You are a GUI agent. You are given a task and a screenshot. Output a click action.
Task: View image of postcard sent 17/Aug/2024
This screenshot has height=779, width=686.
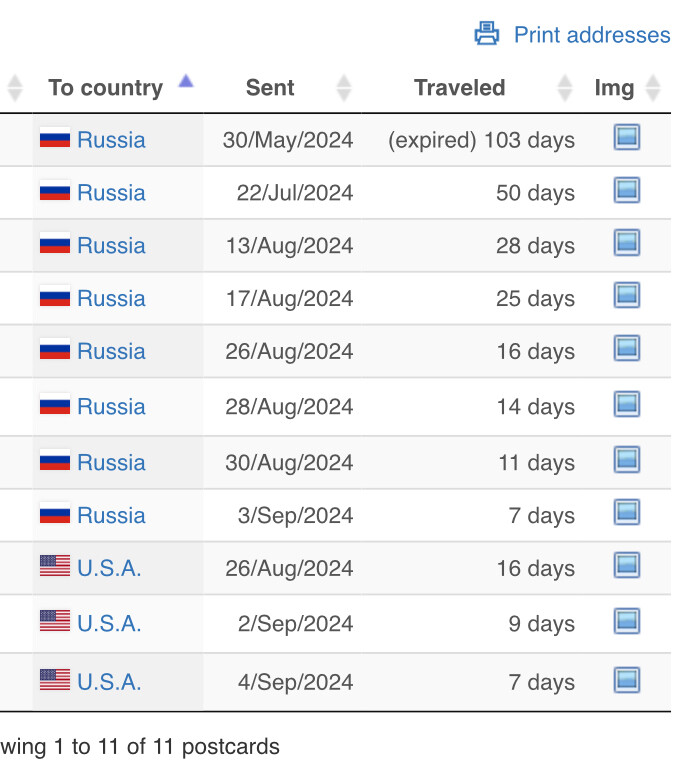[x=627, y=297]
